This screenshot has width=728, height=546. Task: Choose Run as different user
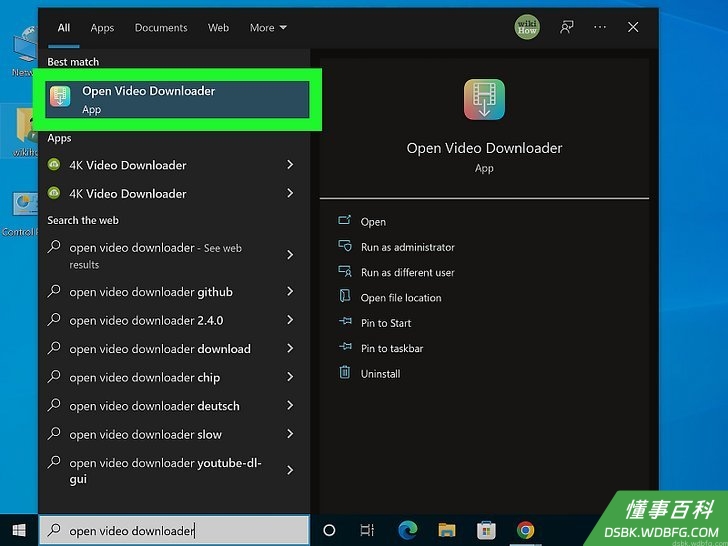[408, 273]
